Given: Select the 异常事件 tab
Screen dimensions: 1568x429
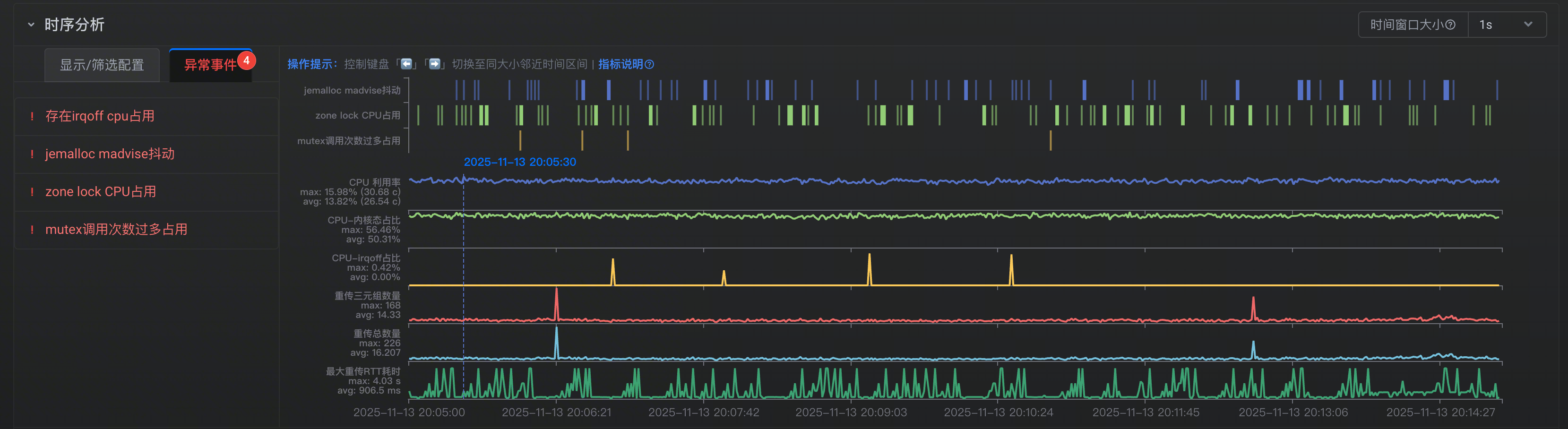Looking at the screenshot, I should click(210, 65).
